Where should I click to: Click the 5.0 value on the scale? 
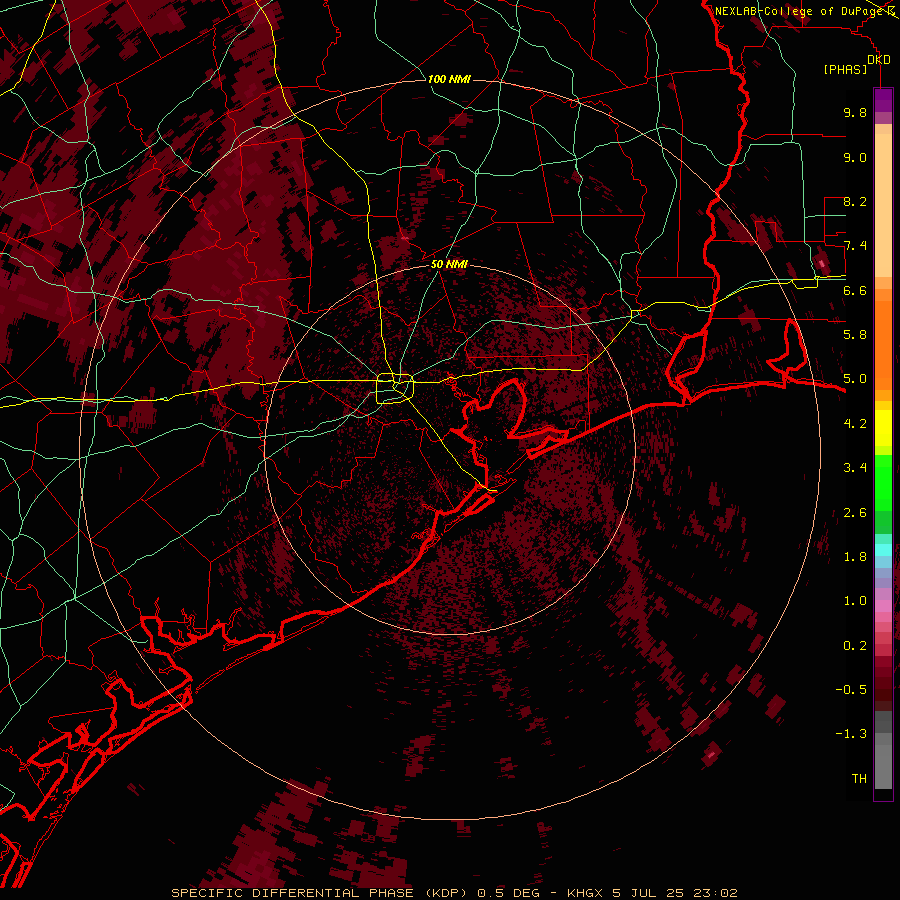click(x=855, y=379)
